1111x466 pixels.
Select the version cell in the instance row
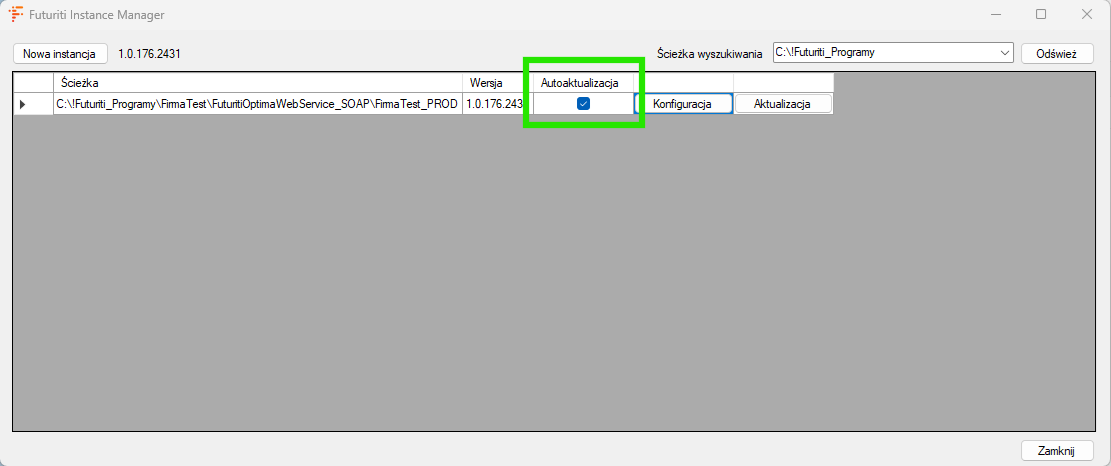[x=493, y=104]
